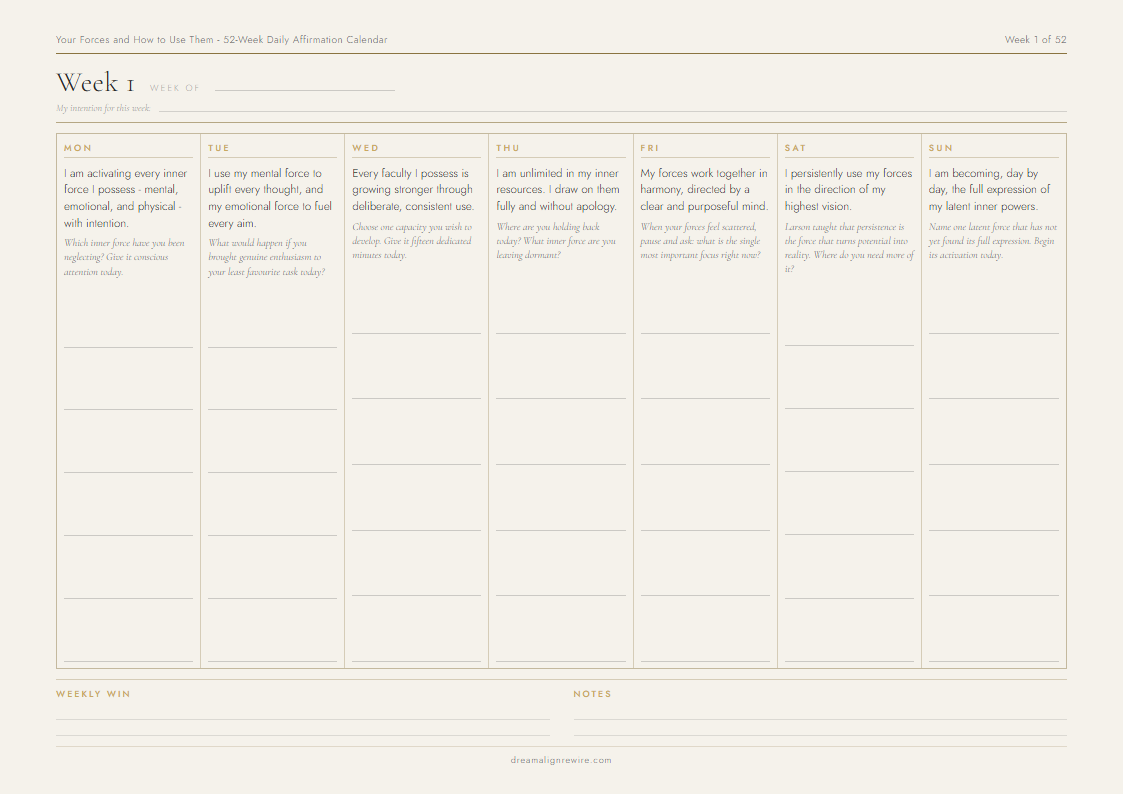Select the MON column heading

coord(78,148)
